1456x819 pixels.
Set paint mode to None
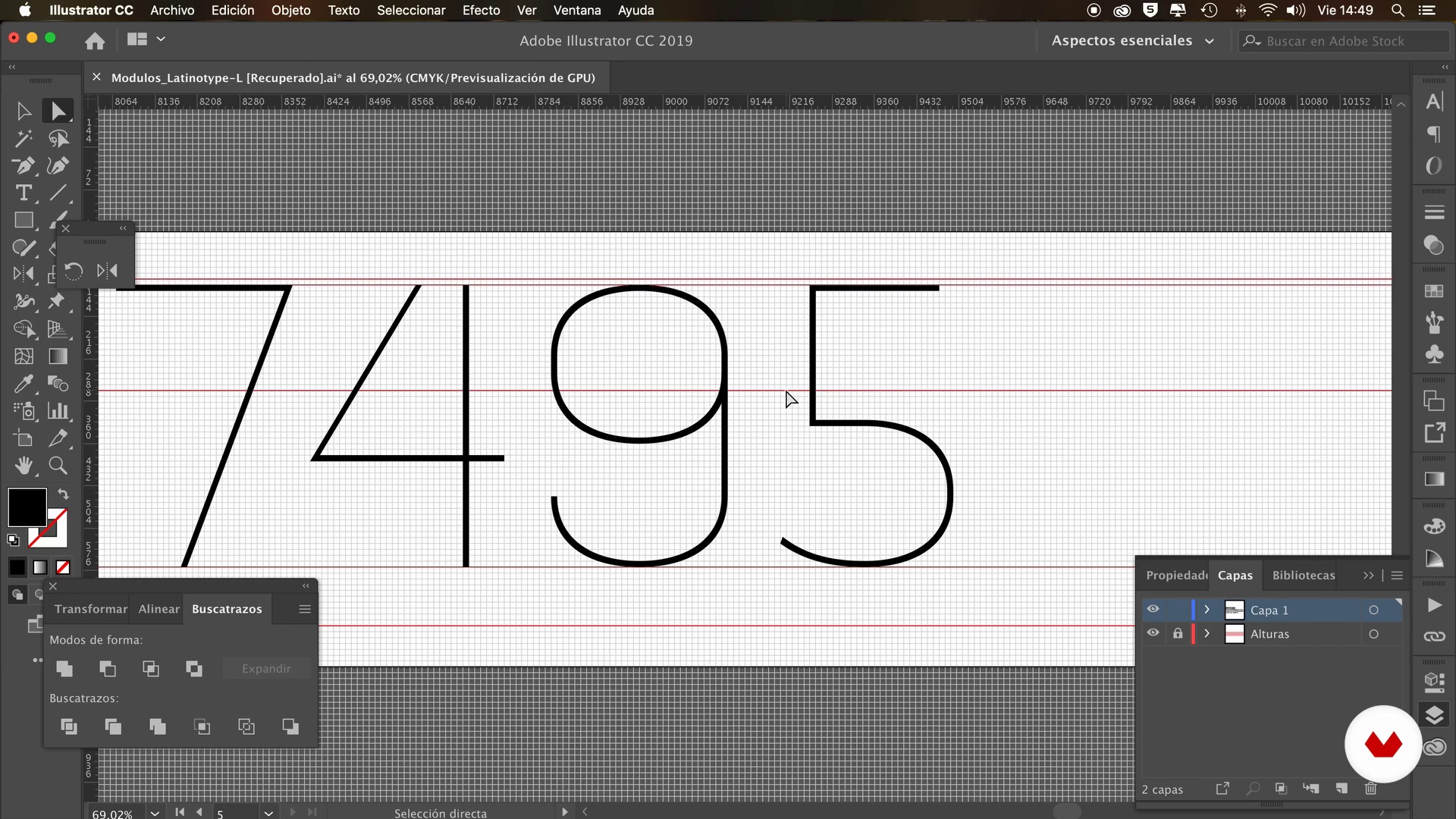click(63, 567)
